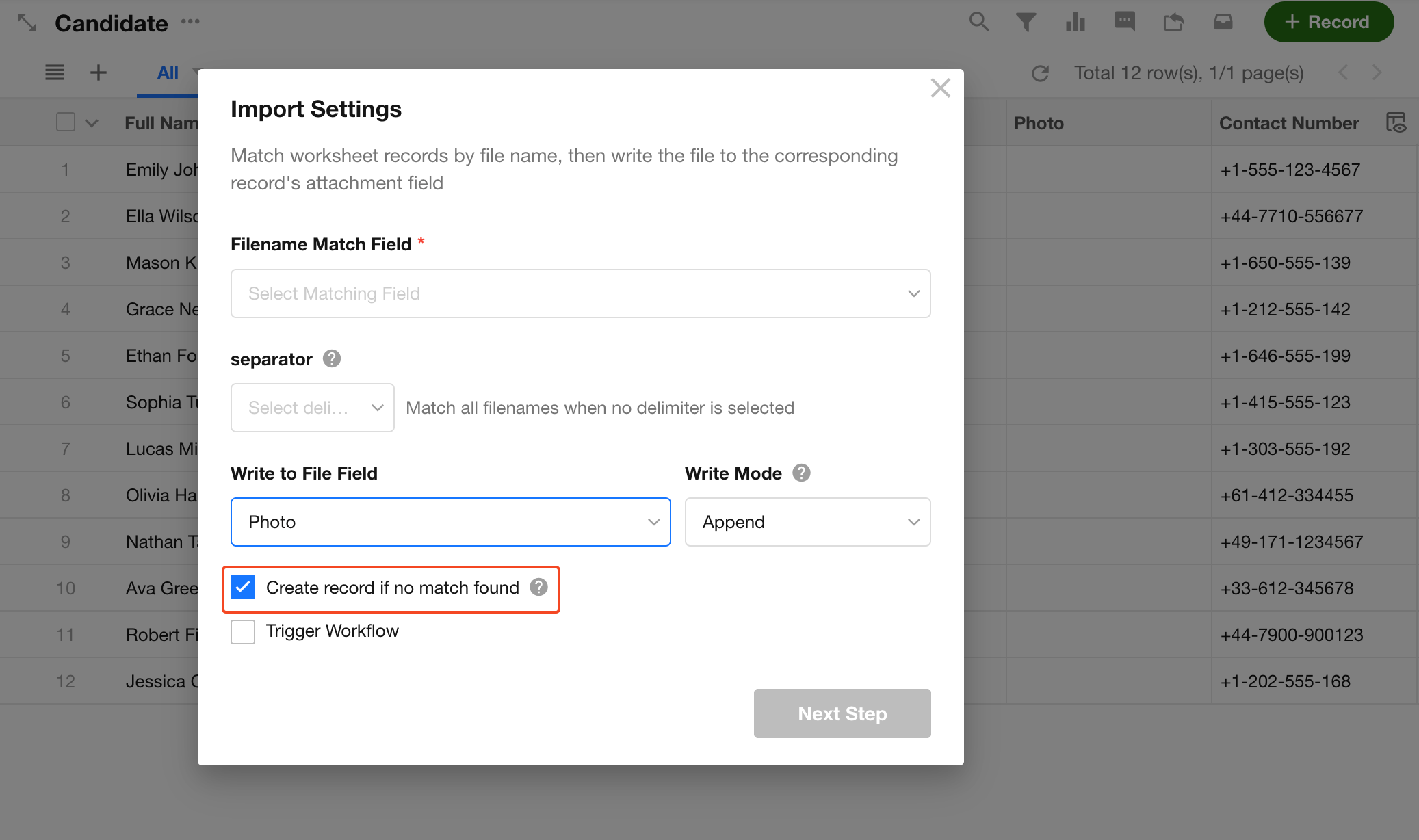Open the Photo file field dropdown
The height and width of the screenshot is (840, 1419).
(x=450, y=522)
